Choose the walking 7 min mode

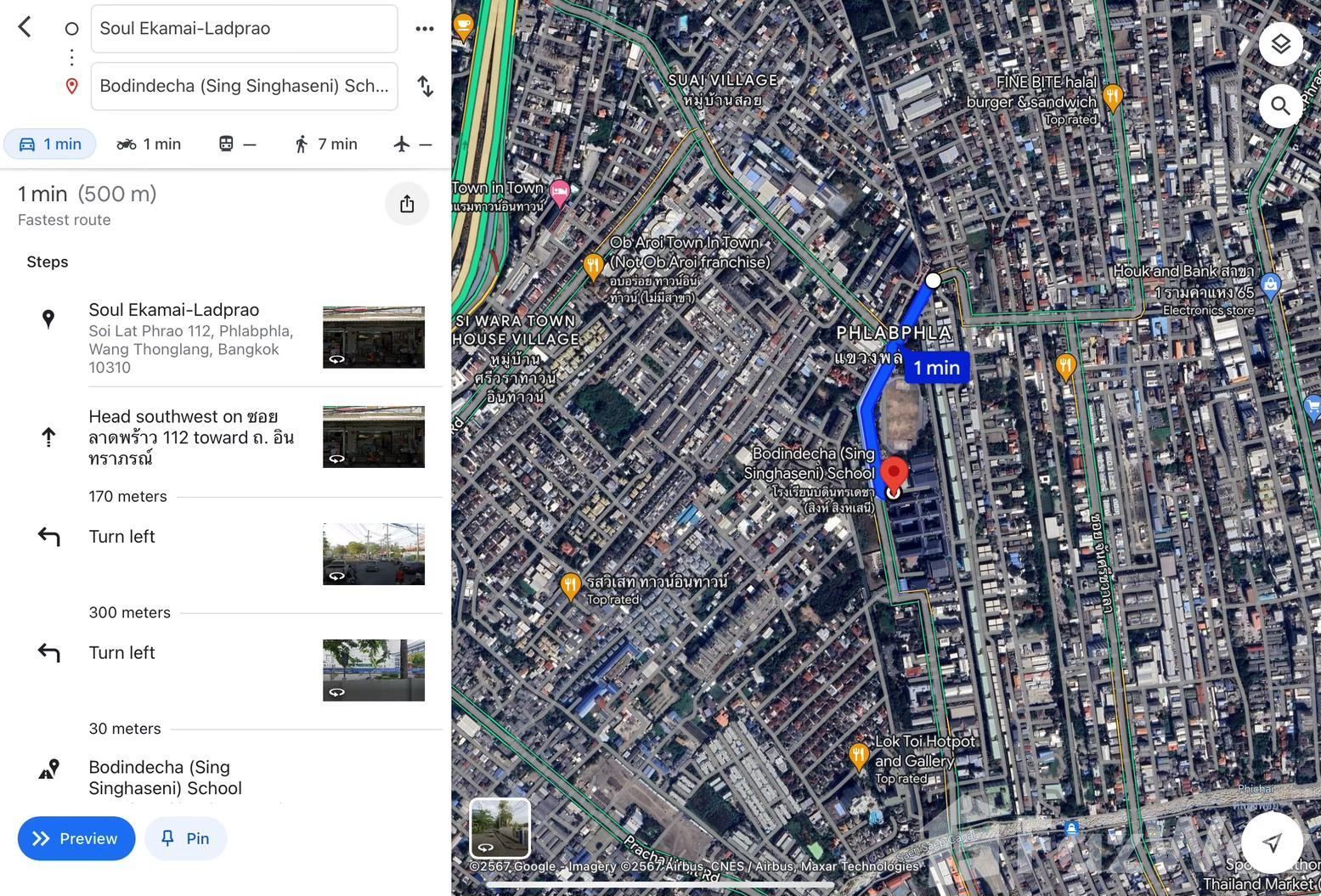pos(325,144)
